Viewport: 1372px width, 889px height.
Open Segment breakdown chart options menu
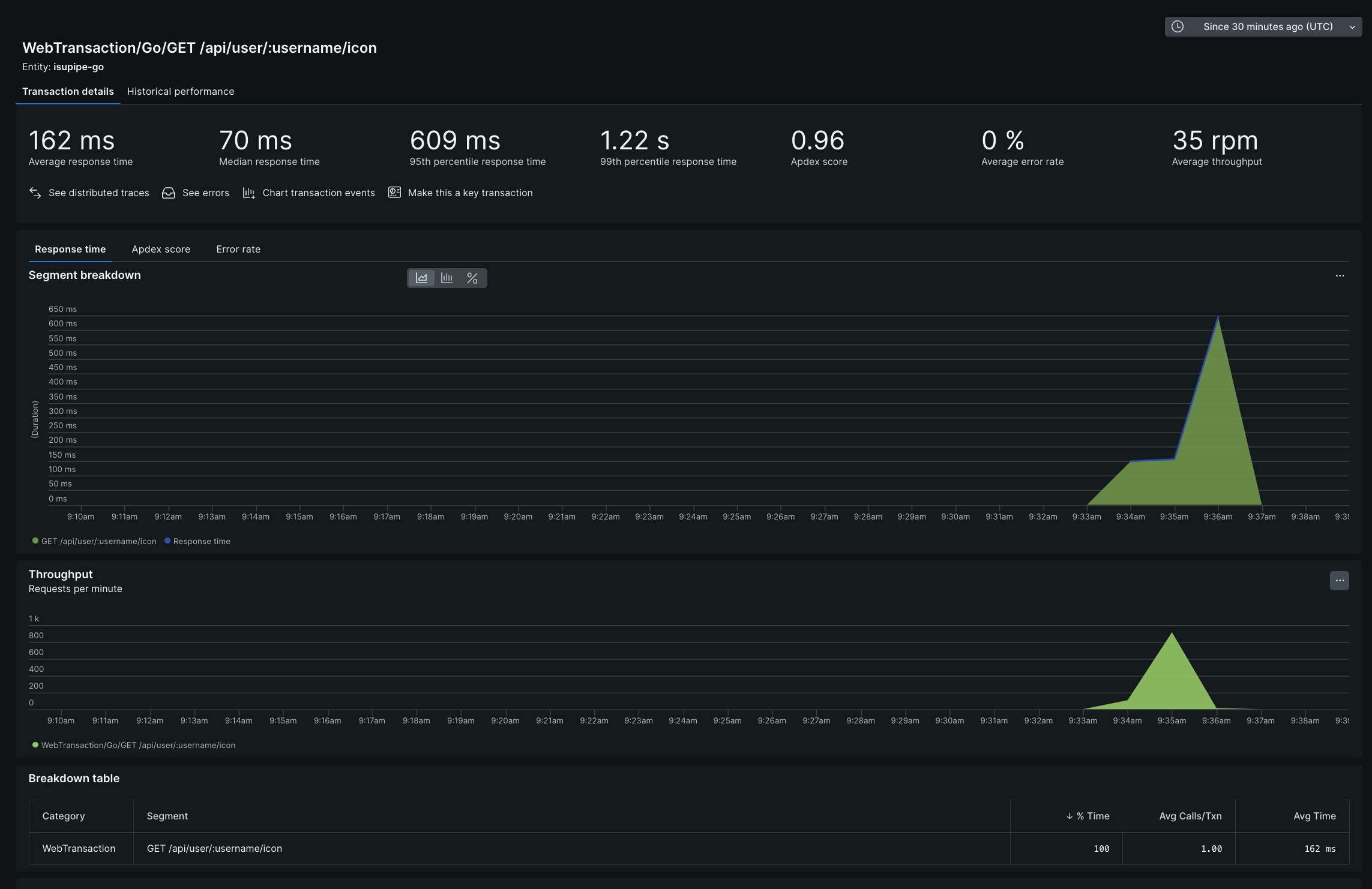(x=1340, y=276)
